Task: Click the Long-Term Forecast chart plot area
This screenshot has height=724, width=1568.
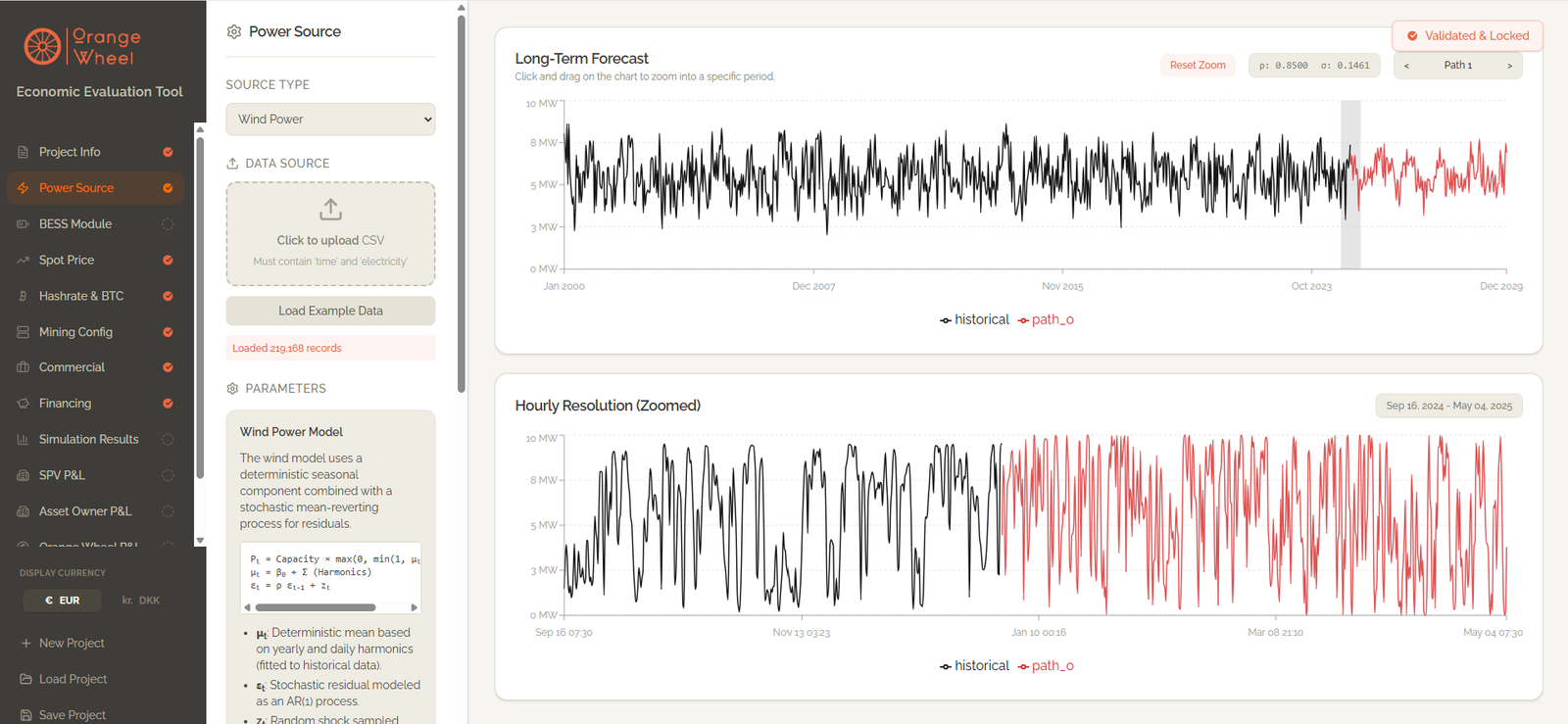Action: [1036, 184]
